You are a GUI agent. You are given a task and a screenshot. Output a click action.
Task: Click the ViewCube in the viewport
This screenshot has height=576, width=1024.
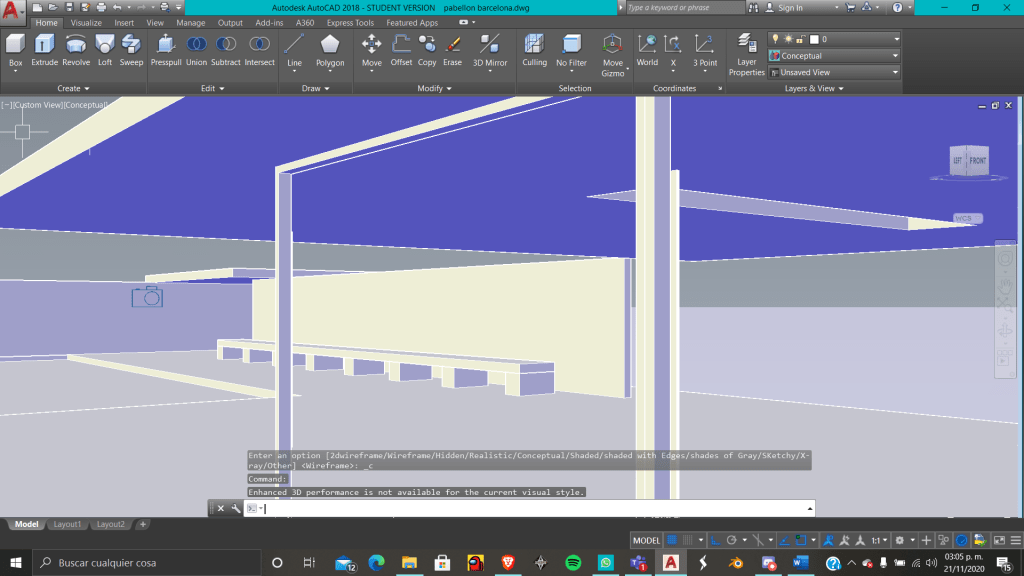(968, 160)
